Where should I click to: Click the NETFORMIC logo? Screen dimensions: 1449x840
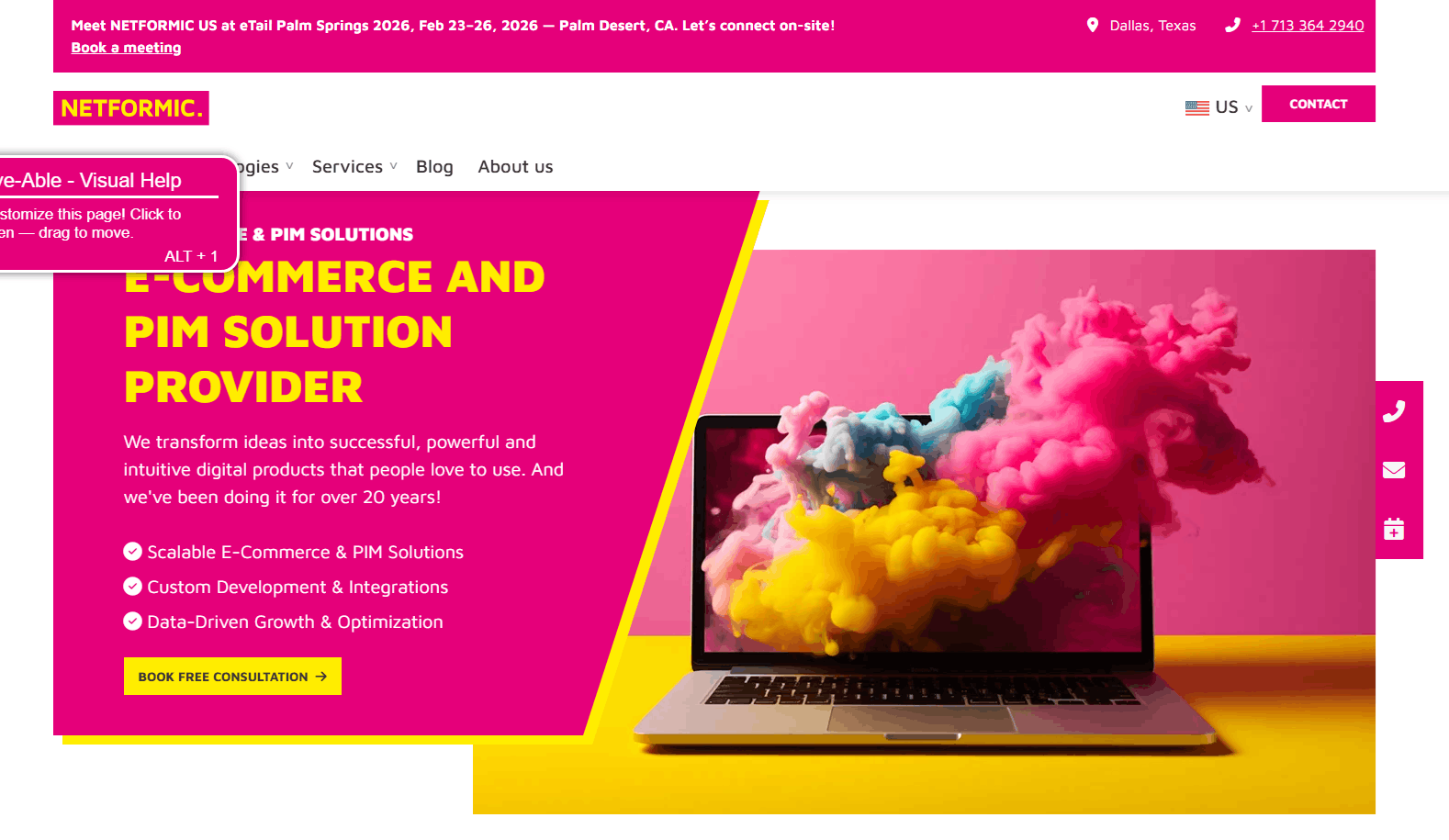[x=131, y=108]
